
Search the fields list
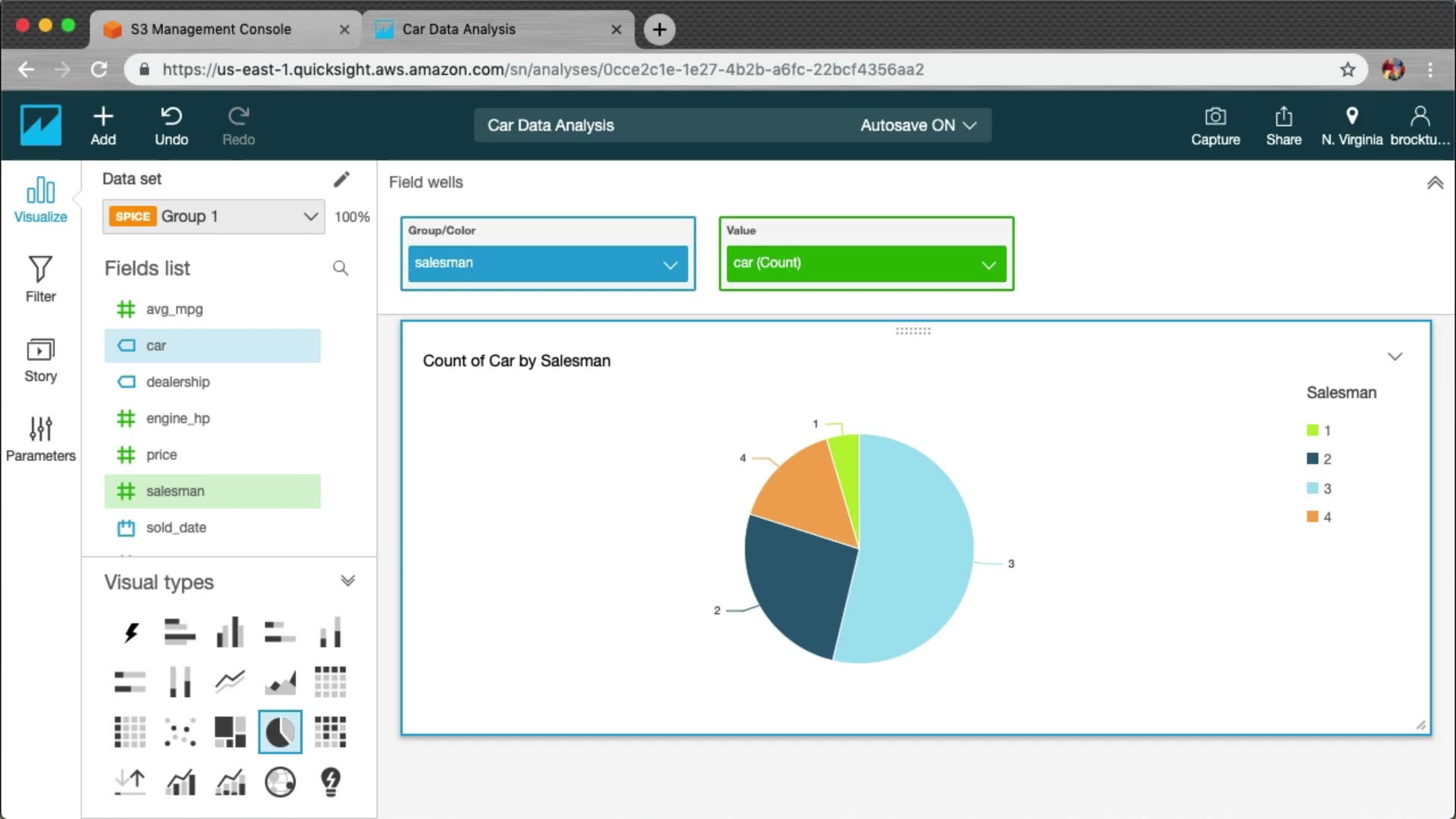tap(340, 268)
